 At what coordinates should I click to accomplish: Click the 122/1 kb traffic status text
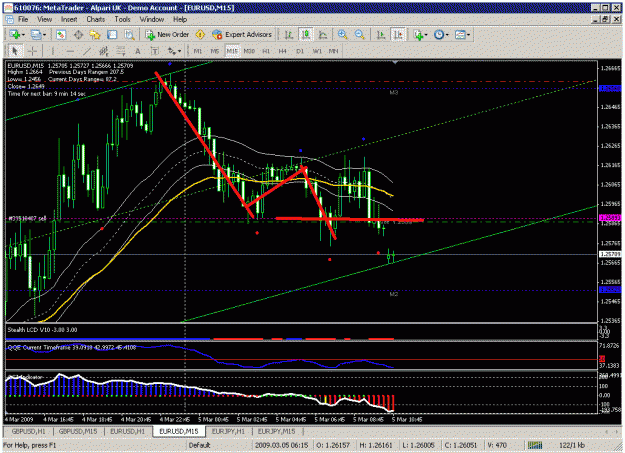pyautogui.click(x=572, y=445)
